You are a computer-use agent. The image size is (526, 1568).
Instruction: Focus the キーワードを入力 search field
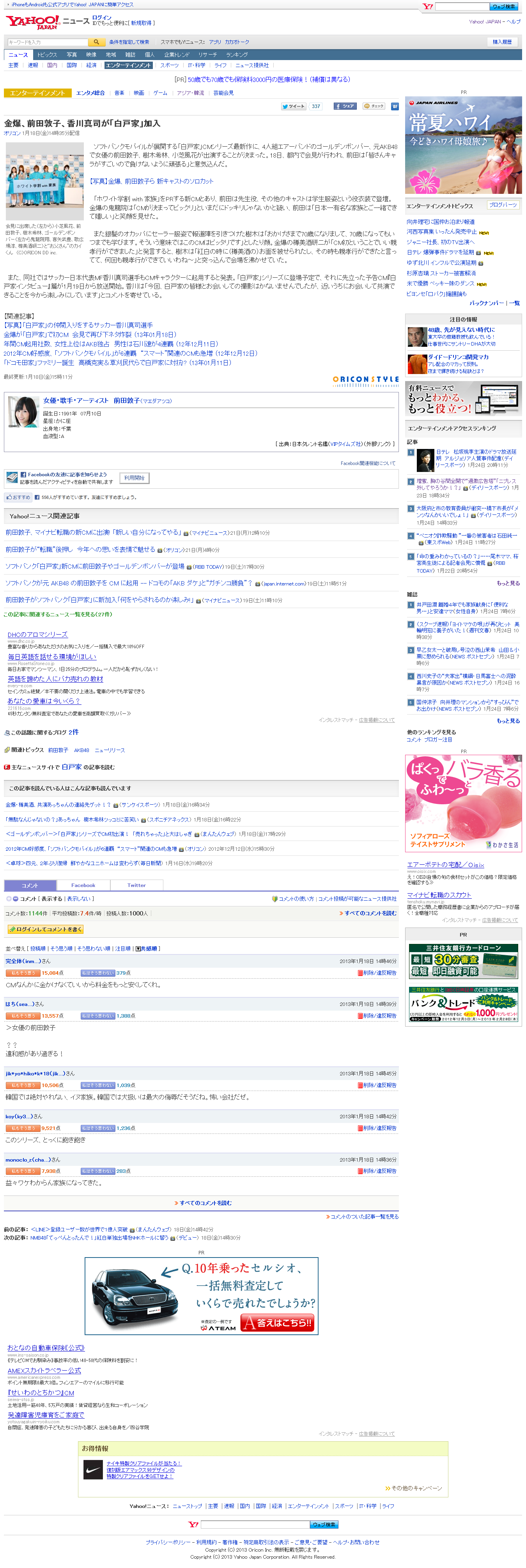pos(48,42)
